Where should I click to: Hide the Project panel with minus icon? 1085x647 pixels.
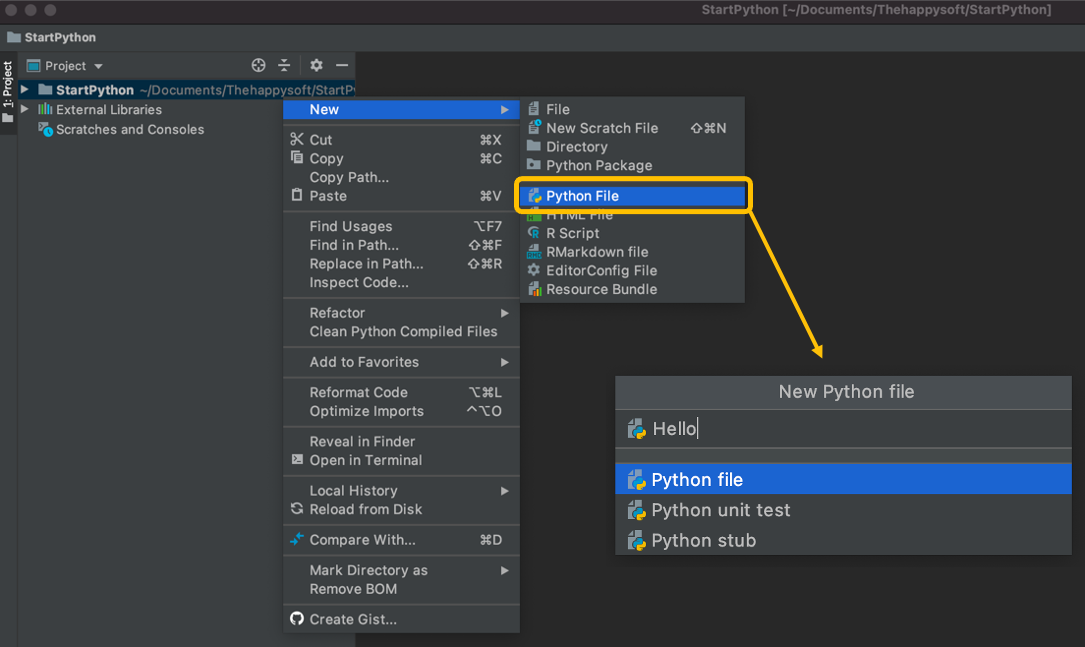tap(342, 65)
